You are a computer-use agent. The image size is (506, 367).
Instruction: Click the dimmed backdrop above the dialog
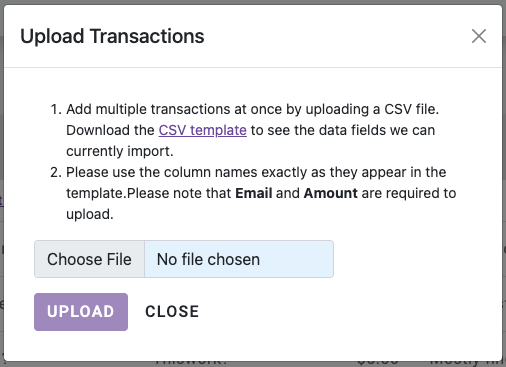253,2
